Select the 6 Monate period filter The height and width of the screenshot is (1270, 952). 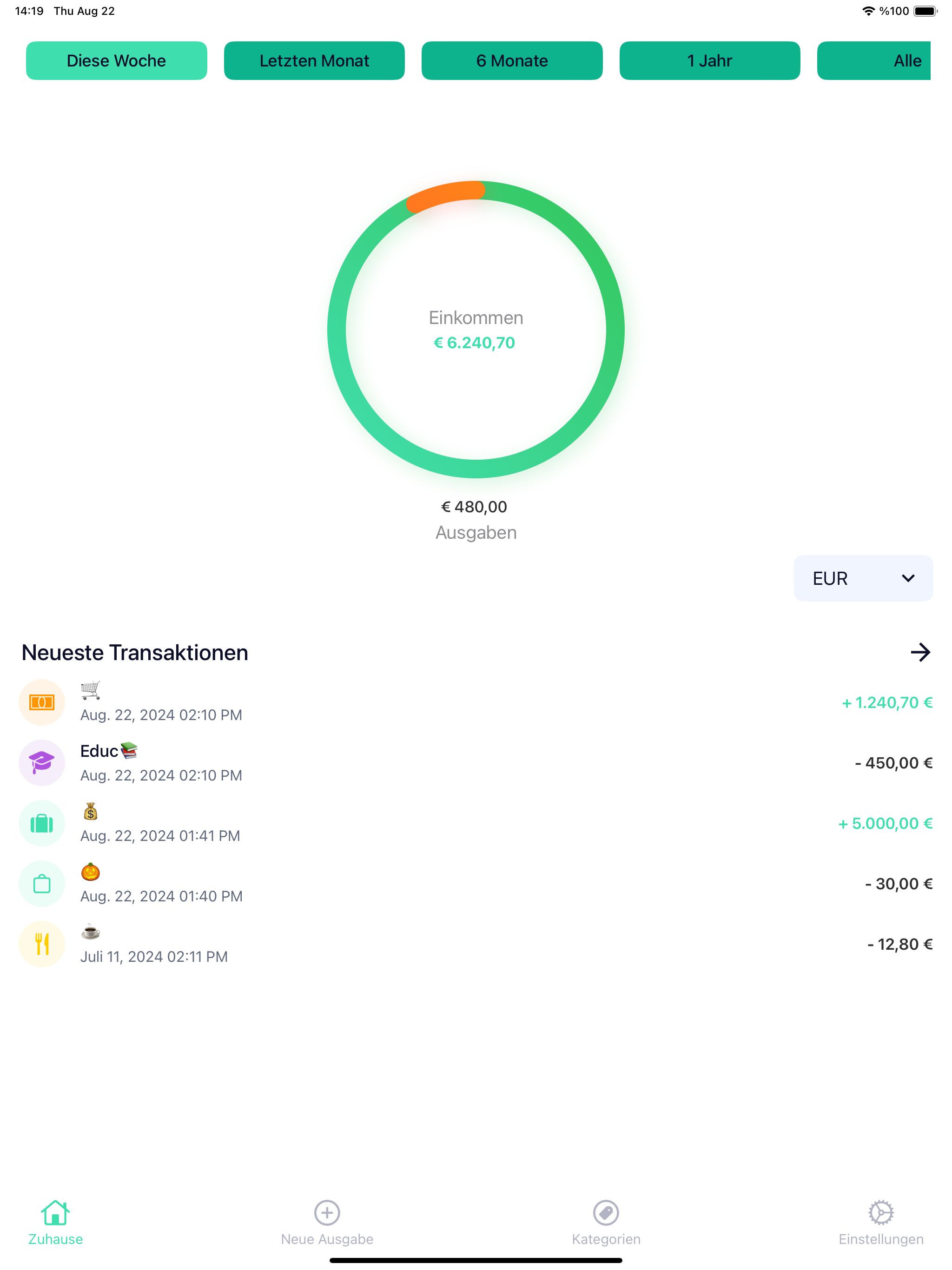click(x=512, y=61)
